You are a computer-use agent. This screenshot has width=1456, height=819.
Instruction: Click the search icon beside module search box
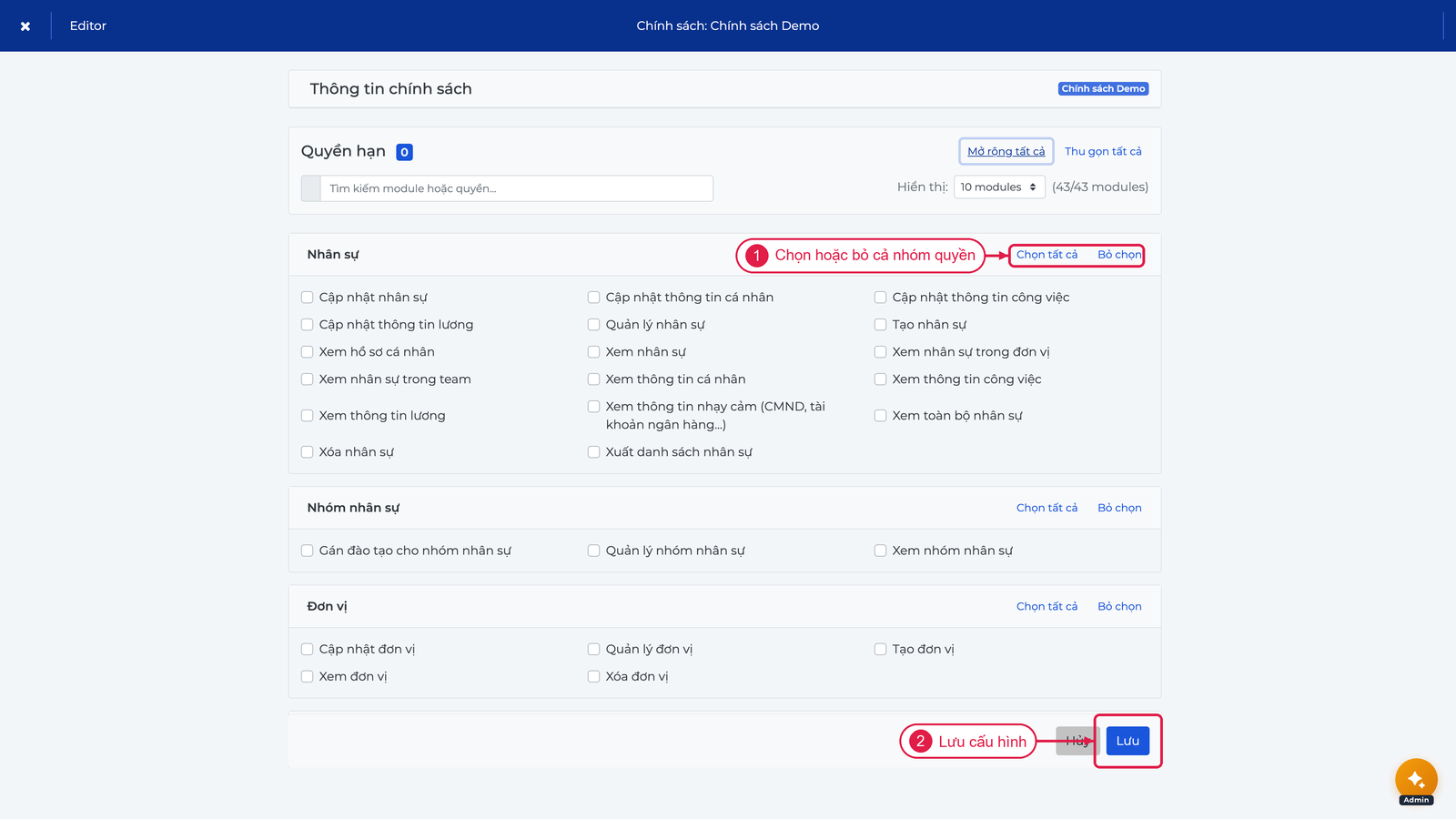pos(310,188)
